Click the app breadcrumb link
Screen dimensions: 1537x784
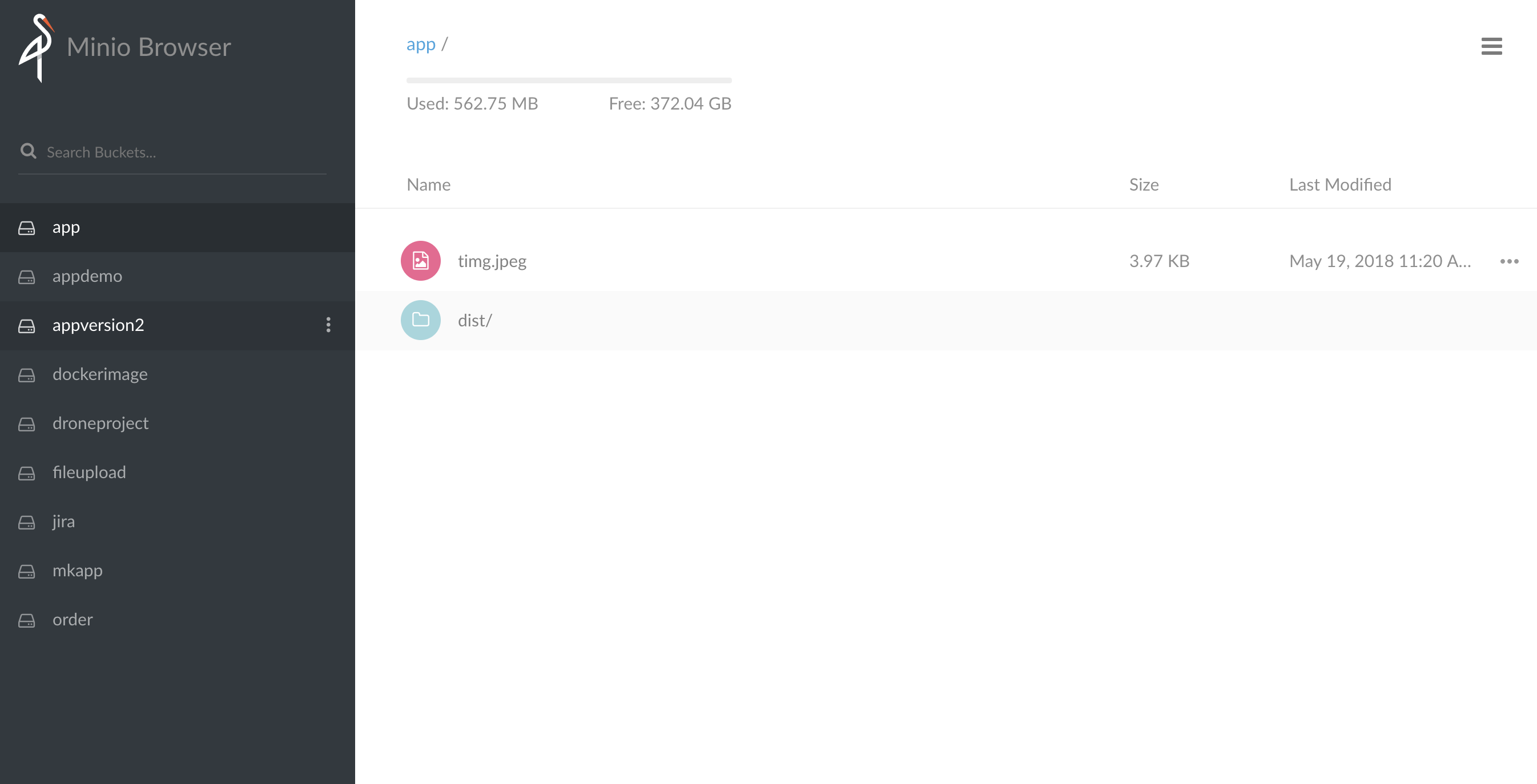coord(421,44)
